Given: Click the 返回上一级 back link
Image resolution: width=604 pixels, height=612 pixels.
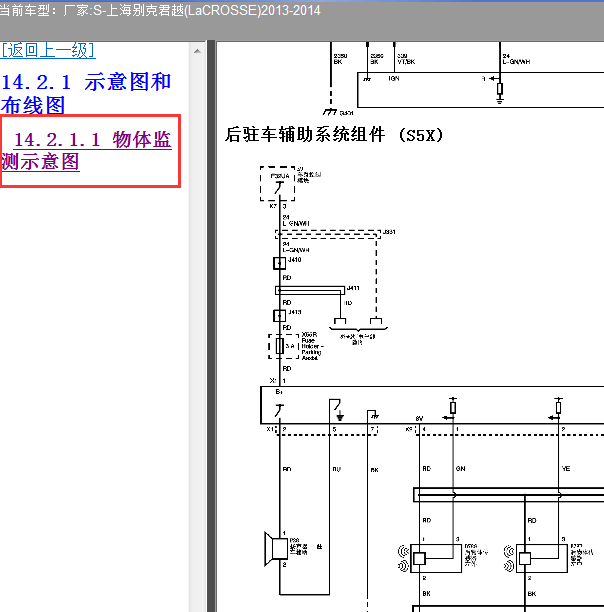Looking at the screenshot, I should (x=48, y=50).
